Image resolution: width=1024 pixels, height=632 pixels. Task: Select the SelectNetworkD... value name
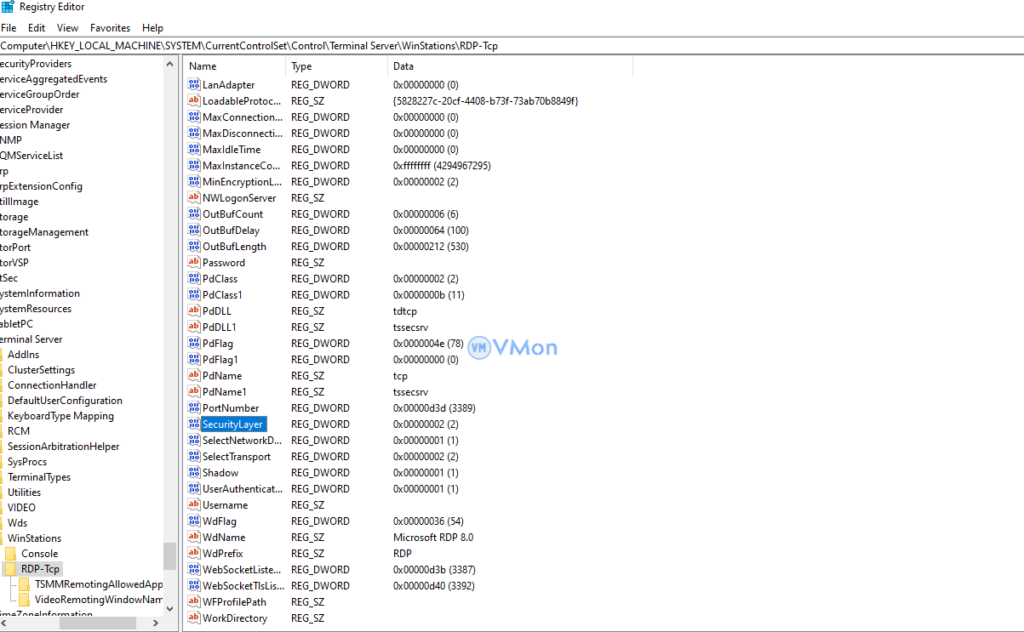pyautogui.click(x=242, y=440)
